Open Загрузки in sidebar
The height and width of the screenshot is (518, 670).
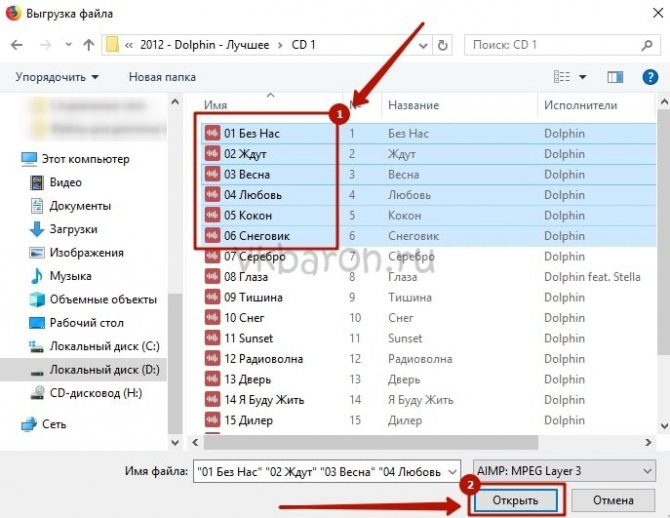tap(64, 229)
